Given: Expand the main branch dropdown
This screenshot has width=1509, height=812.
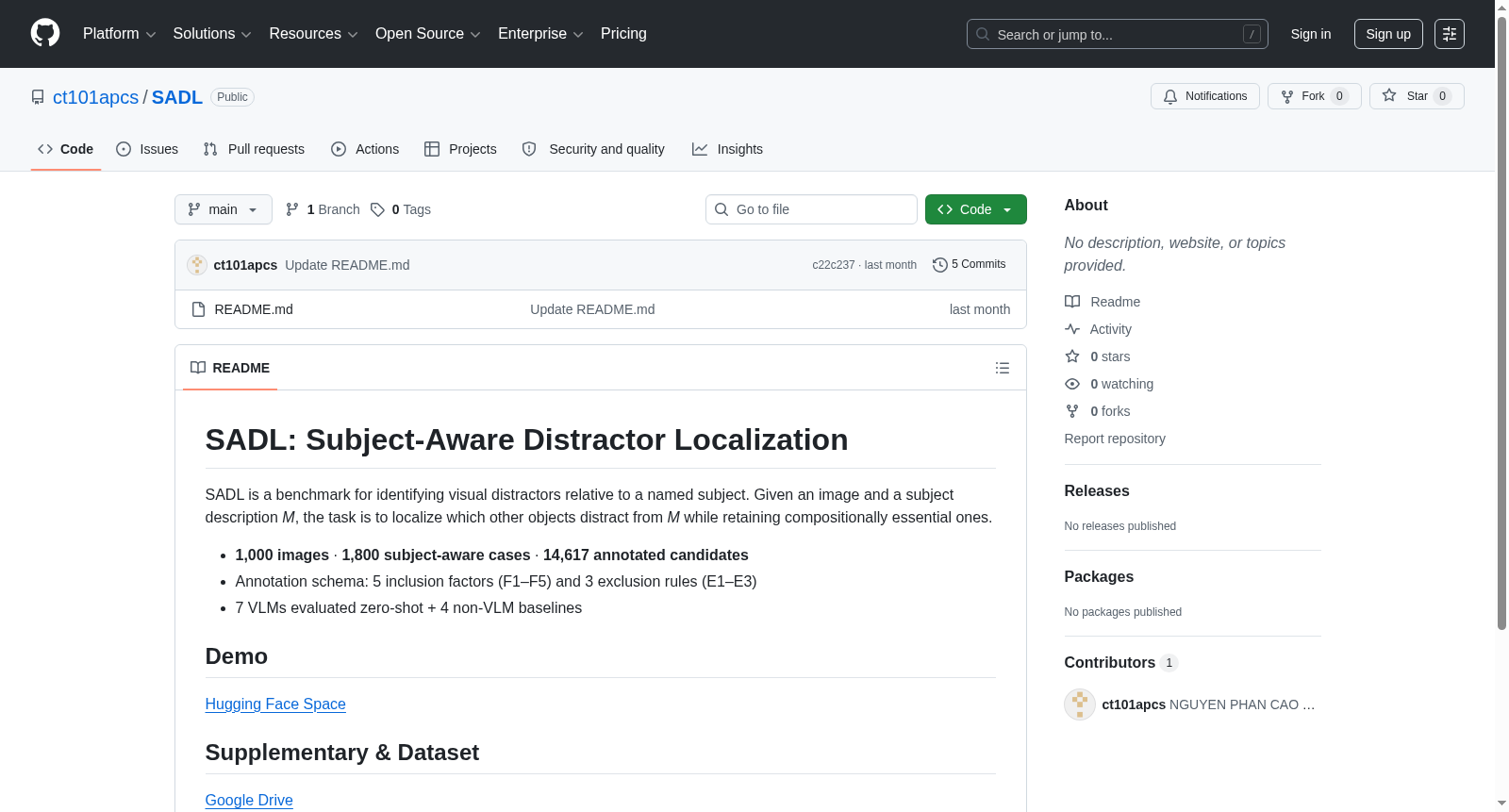Looking at the screenshot, I should click(x=223, y=209).
